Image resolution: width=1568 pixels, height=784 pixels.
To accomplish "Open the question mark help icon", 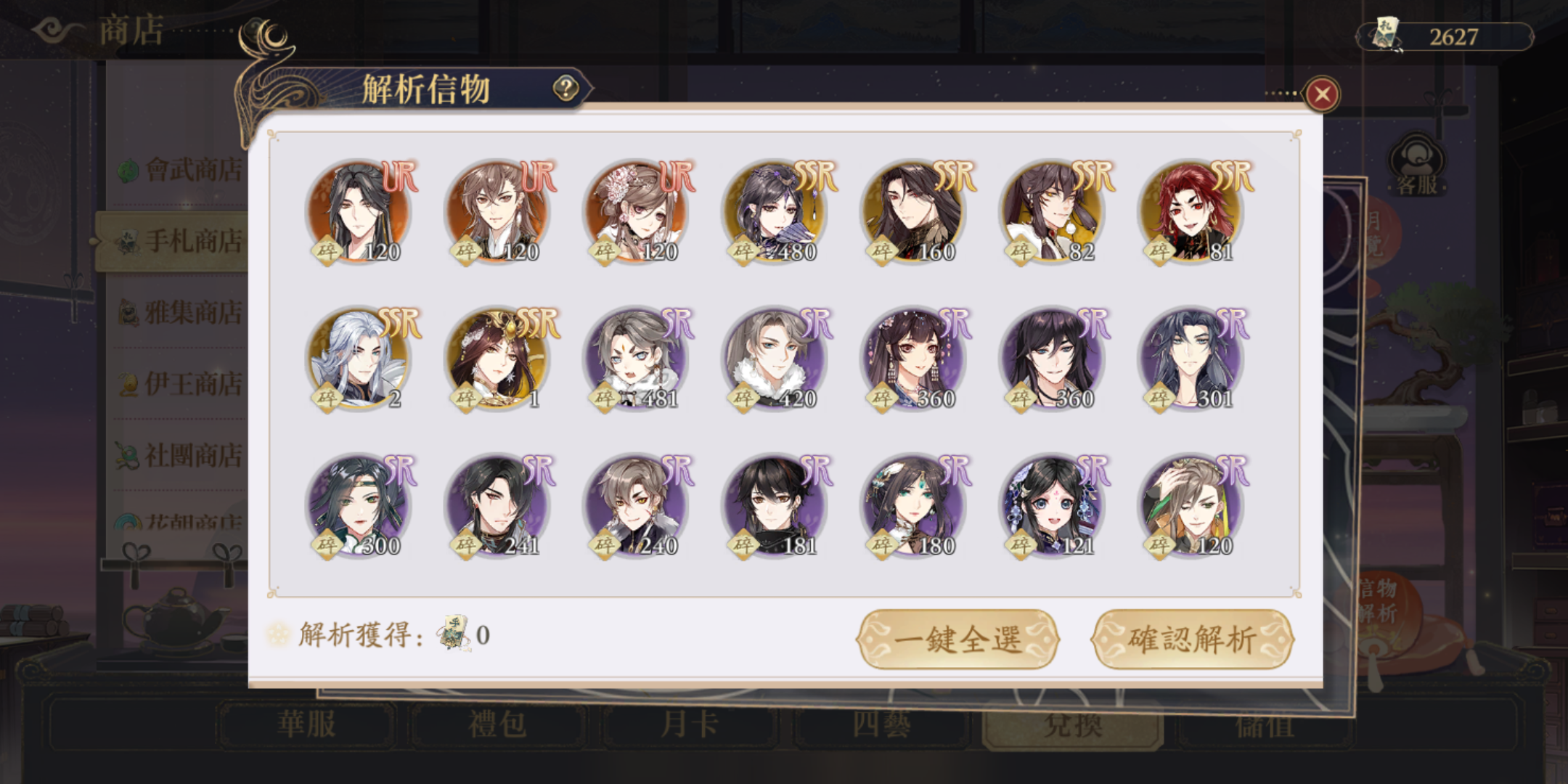I will [x=565, y=89].
